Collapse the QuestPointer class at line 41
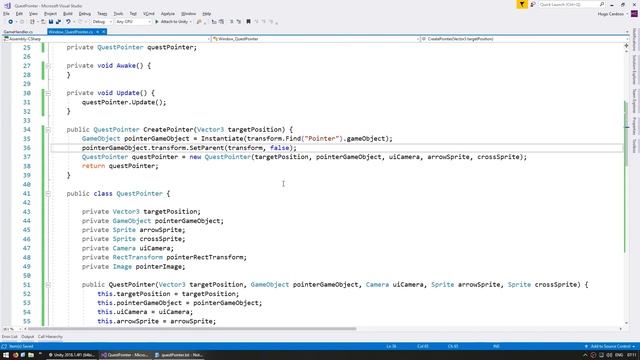This screenshot has width=640, height=360. click(48, 194)
